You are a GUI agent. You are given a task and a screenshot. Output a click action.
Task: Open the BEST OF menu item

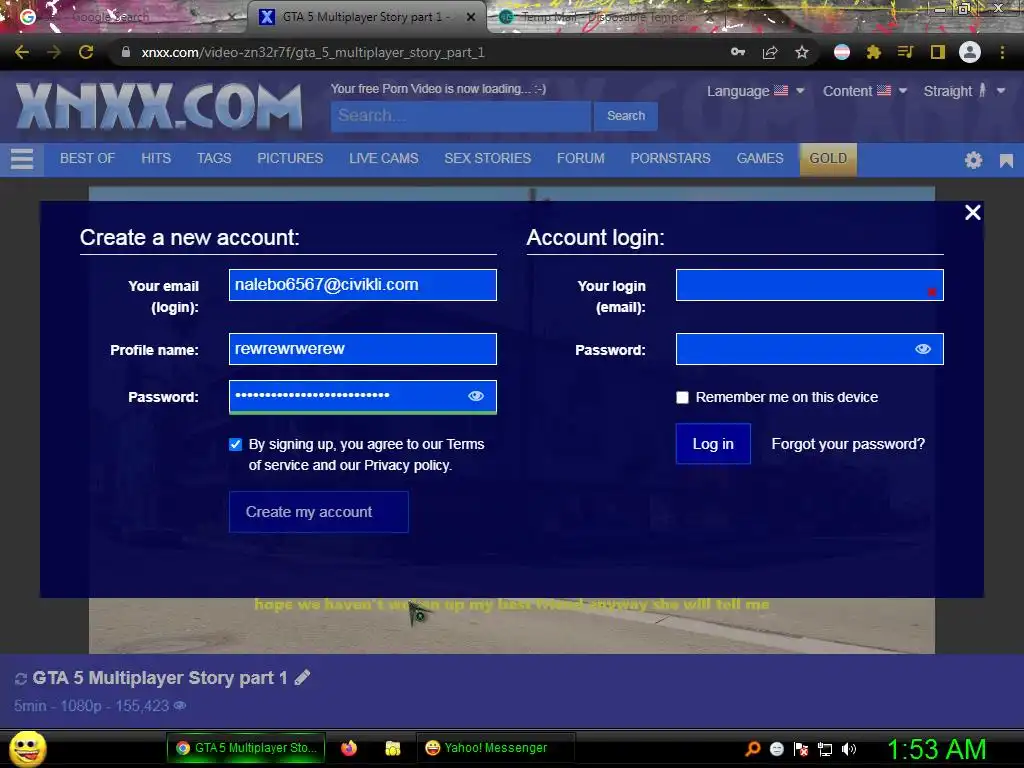click(88, 159)
